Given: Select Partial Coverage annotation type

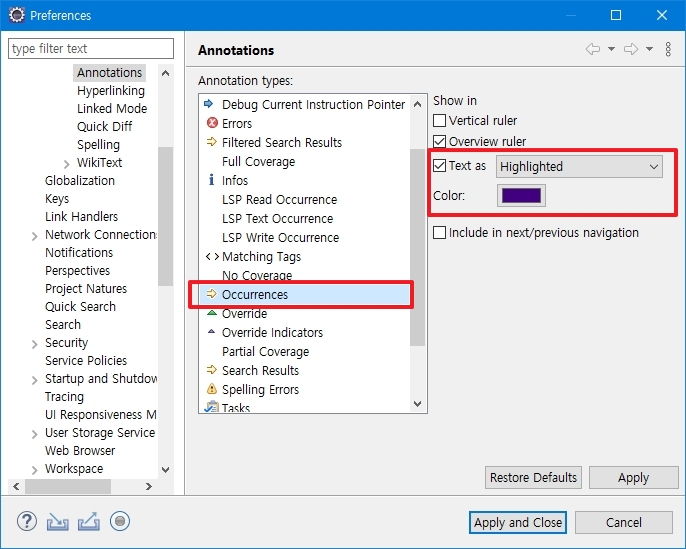Looking at the screenshot, I should [x=266, y=352].
